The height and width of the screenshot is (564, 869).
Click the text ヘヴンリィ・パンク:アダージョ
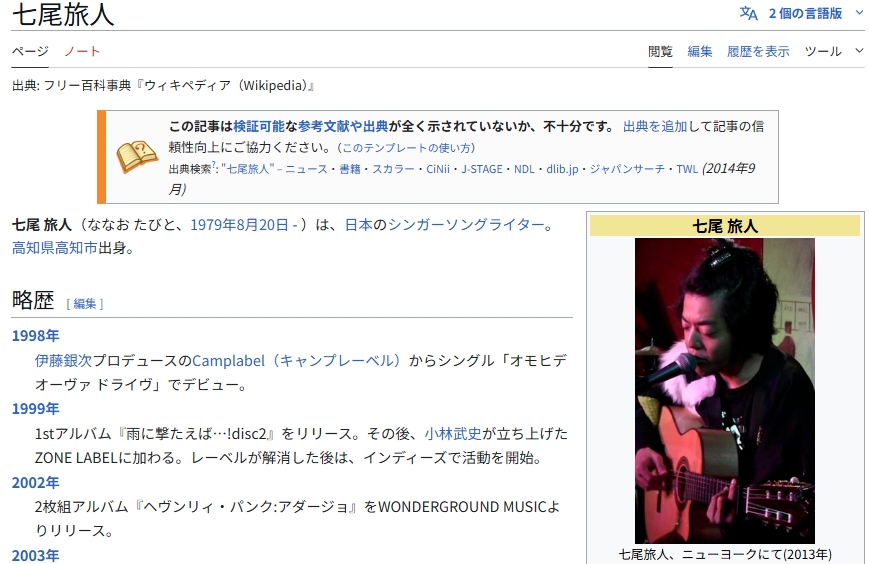click(x=246, y=507)
